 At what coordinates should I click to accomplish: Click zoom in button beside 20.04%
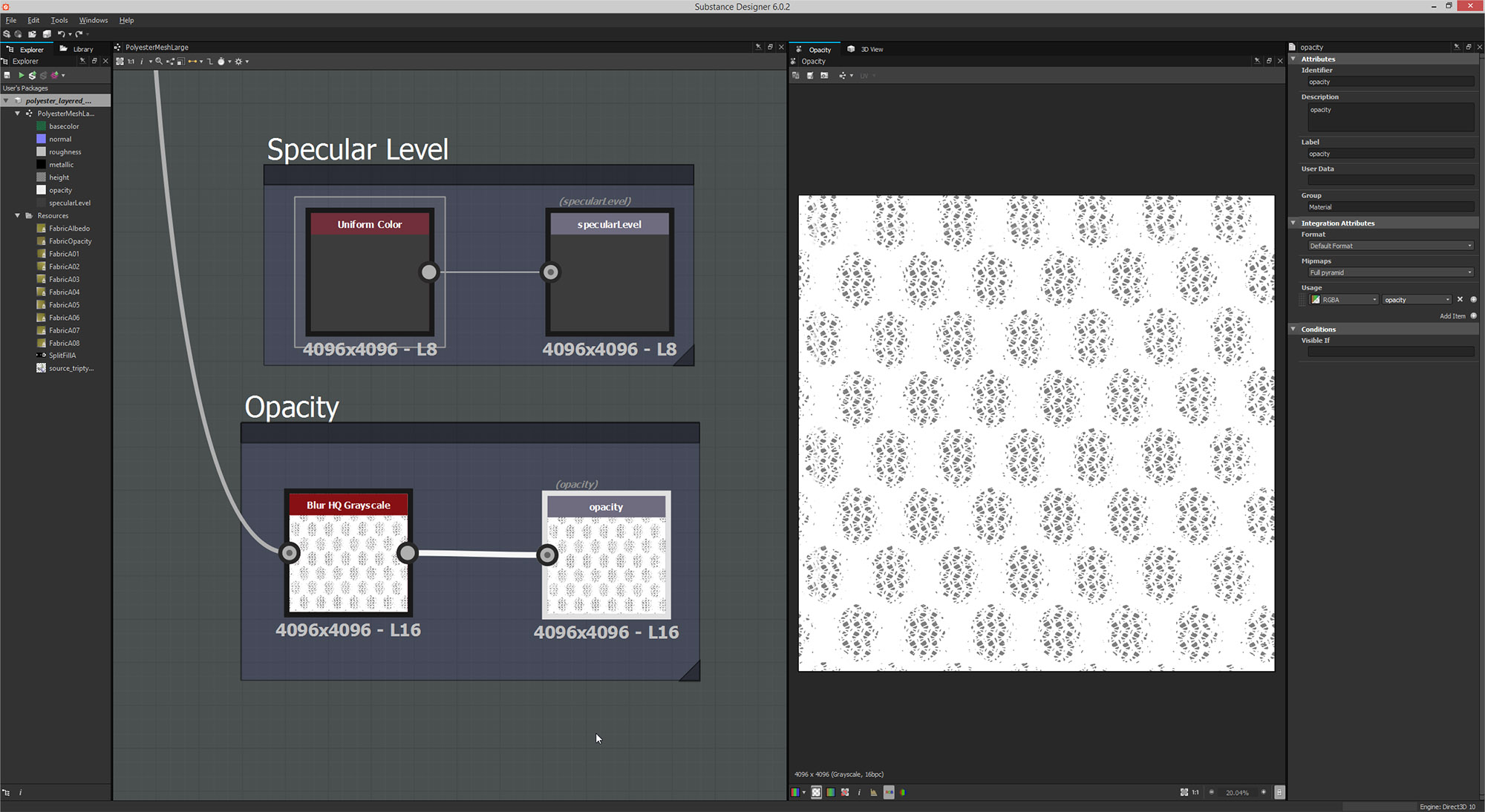pyautogui.click(x=1263, y=793)
